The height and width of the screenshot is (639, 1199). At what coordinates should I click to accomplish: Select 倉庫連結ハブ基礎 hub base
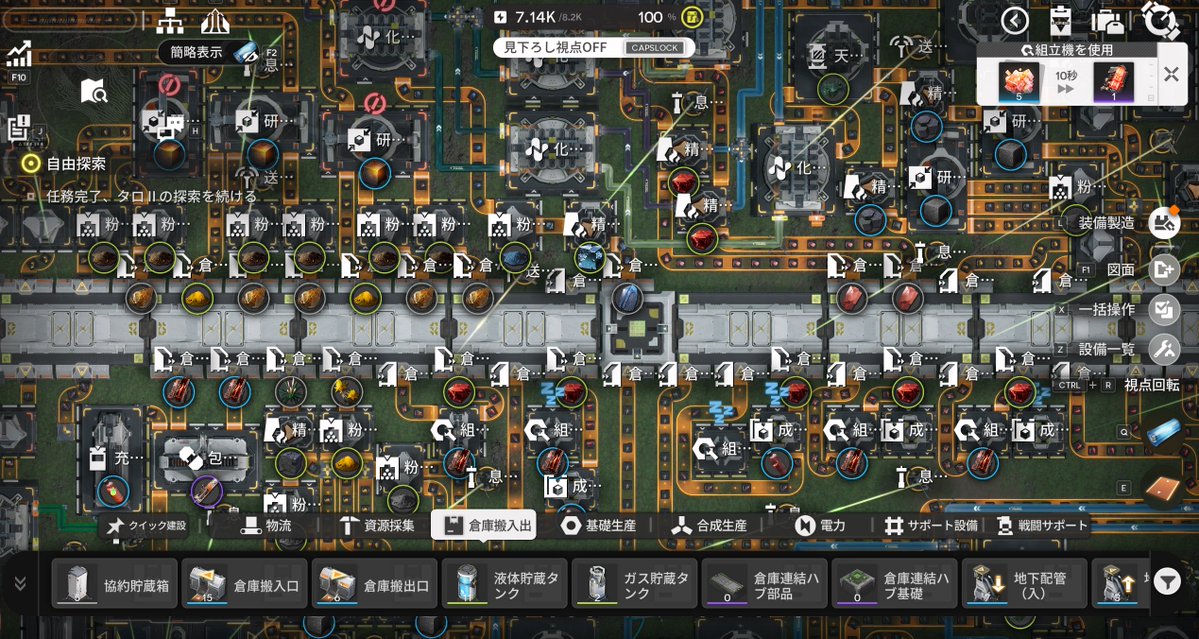pos(895,583)
